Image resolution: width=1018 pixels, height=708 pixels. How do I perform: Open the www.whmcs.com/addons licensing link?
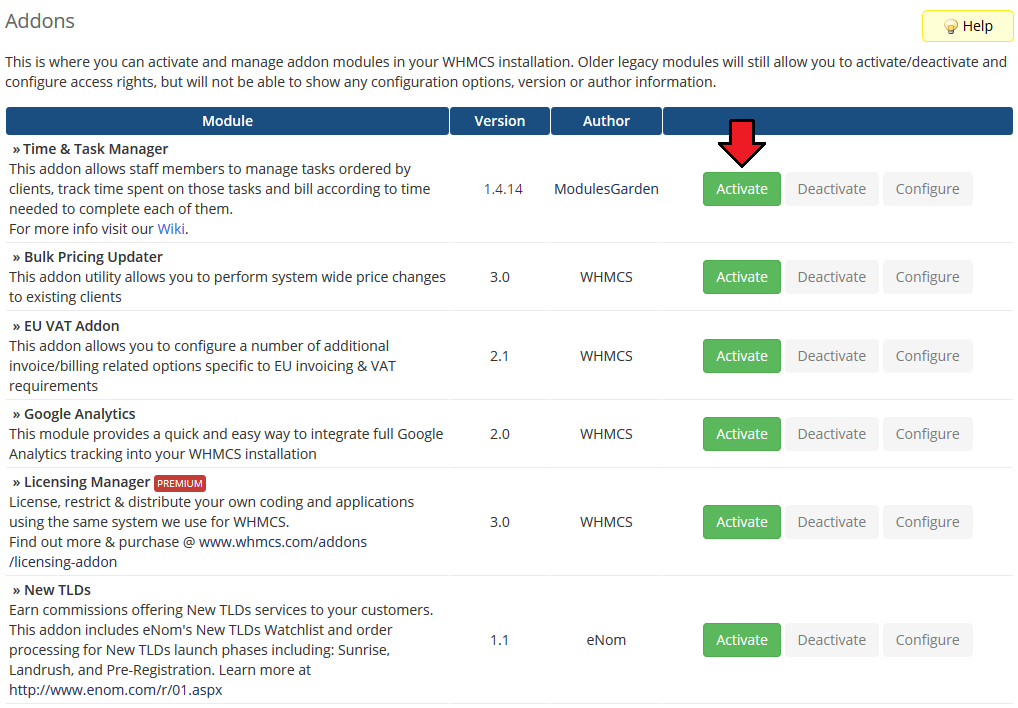(x=282, y=542)
